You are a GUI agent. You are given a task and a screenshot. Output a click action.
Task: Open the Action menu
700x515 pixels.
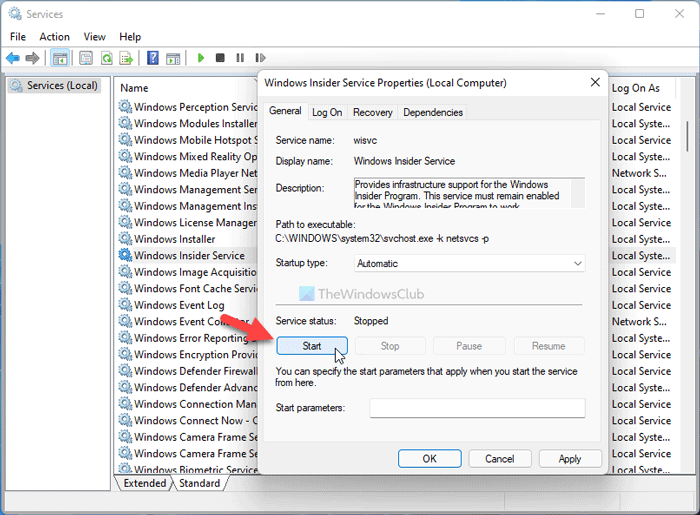54,37
